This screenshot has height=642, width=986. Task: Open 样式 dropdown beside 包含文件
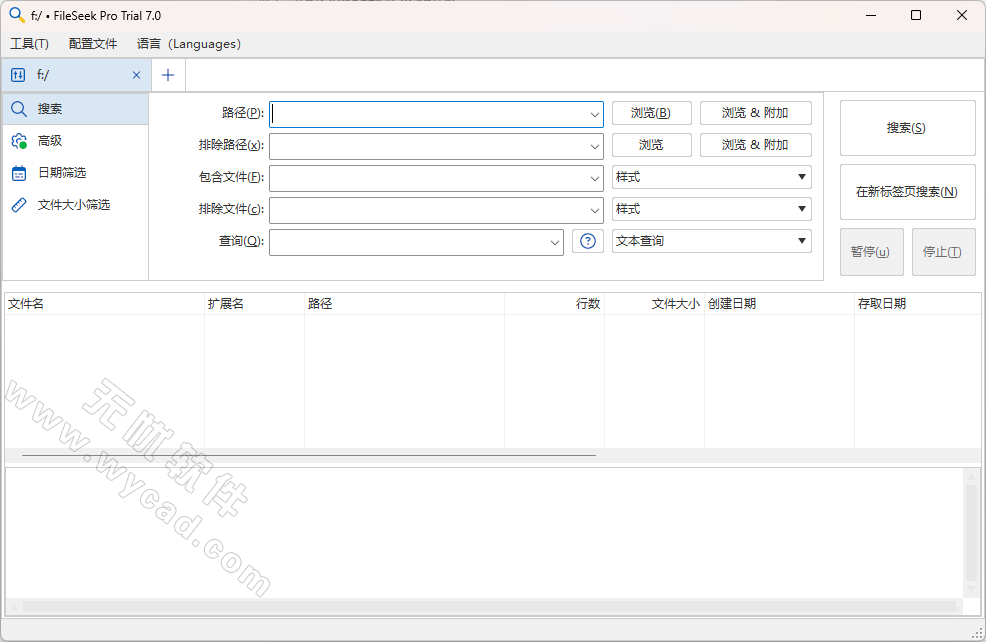point(712,177)
